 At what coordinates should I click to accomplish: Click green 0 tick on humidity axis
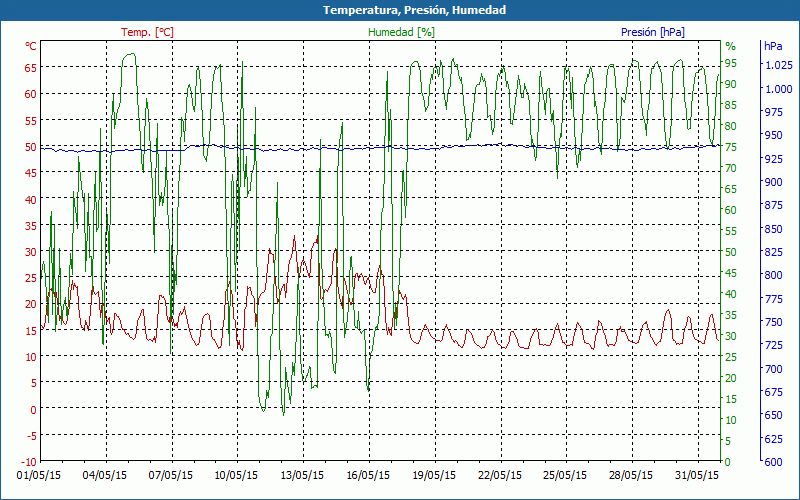tap(728, 462)
